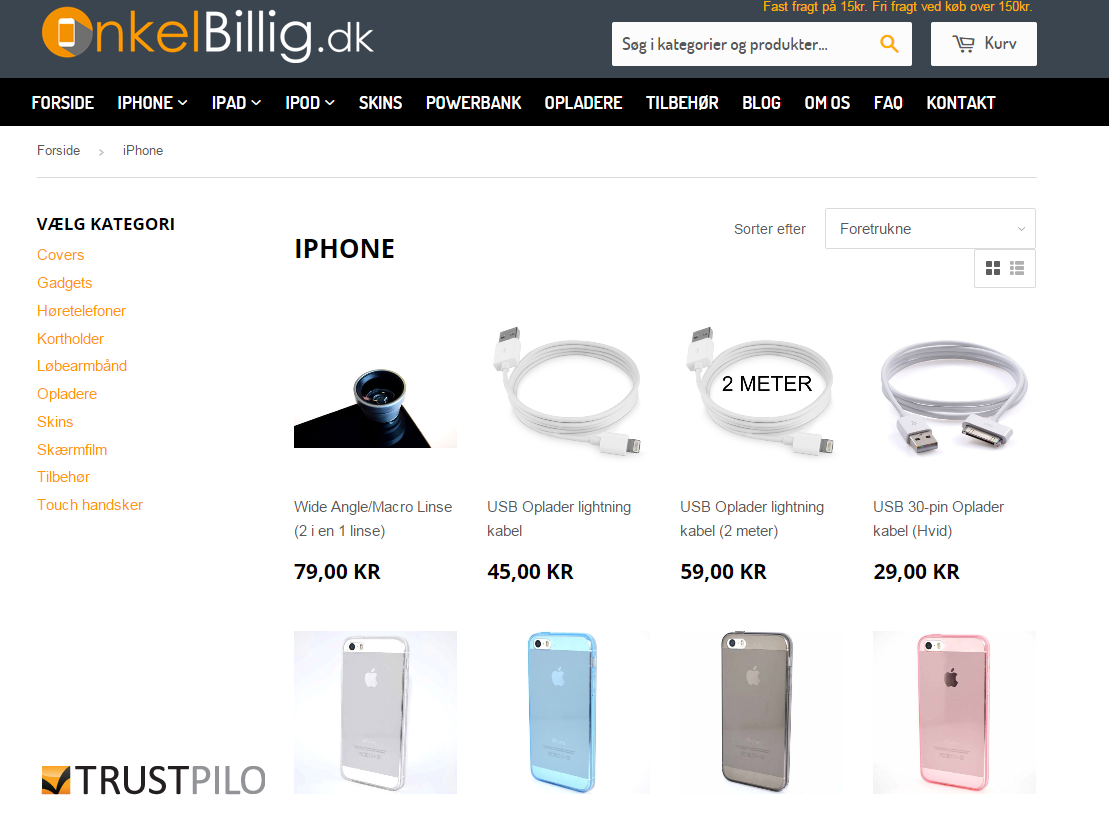The image size is (1109, 818).
Task: Switch to list view layout
Action: pyautogui.click(x=1017, y=268)
